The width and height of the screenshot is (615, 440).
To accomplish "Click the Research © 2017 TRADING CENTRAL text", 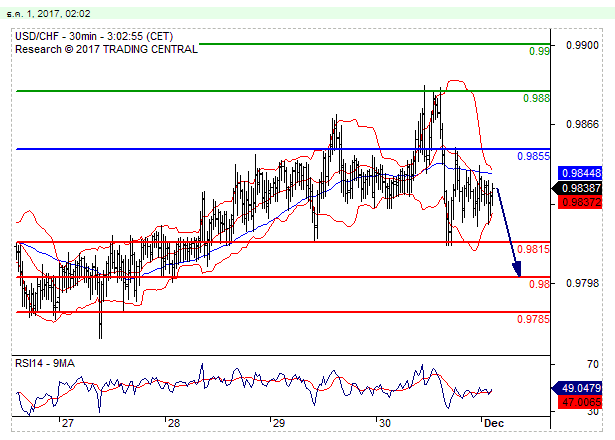I will pos(106,49).
